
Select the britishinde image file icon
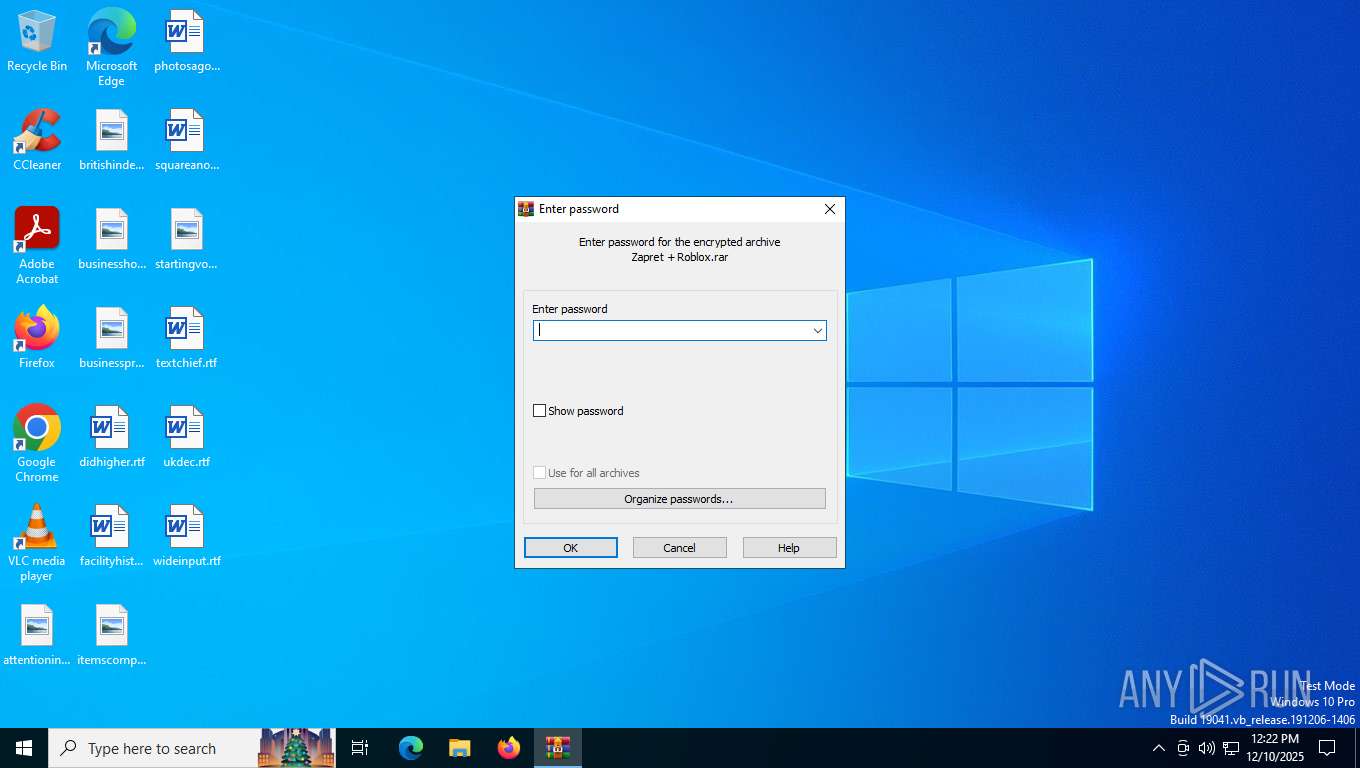tap(111, 140)
